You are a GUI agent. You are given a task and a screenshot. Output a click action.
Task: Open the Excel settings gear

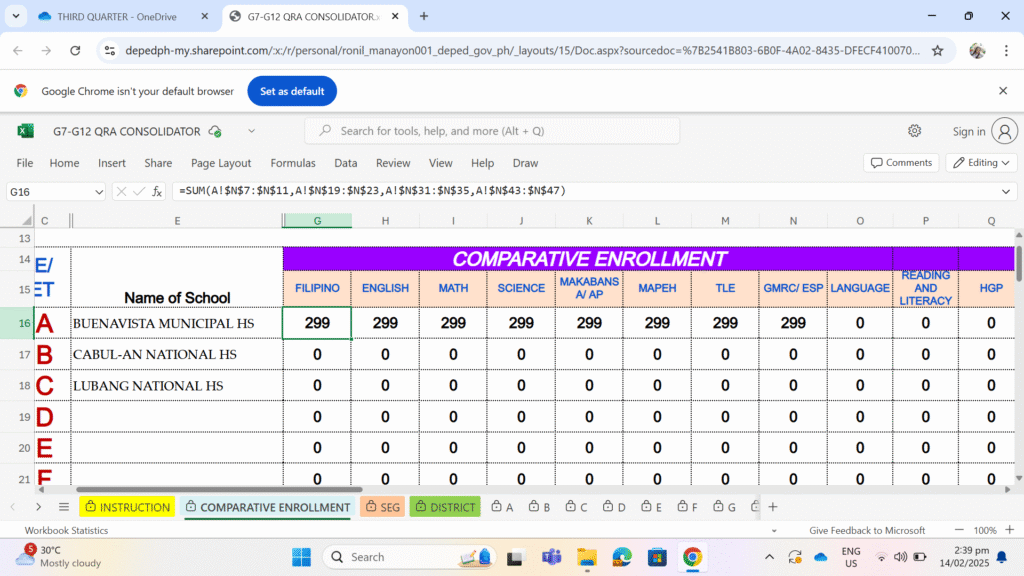pos(914,131)
